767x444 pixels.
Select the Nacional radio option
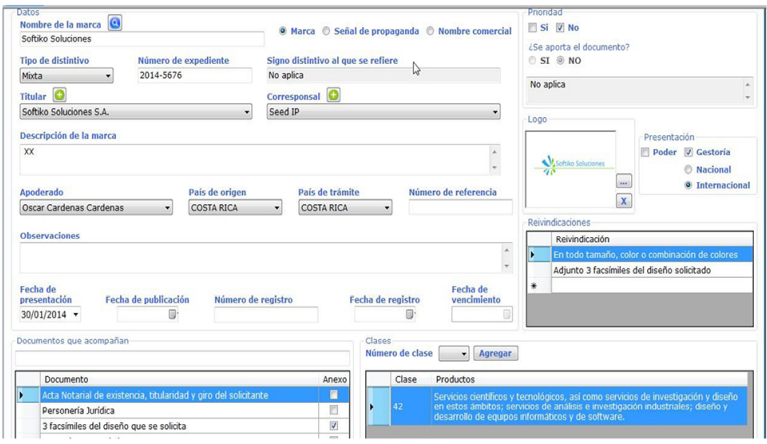click(x=688, y=169)
